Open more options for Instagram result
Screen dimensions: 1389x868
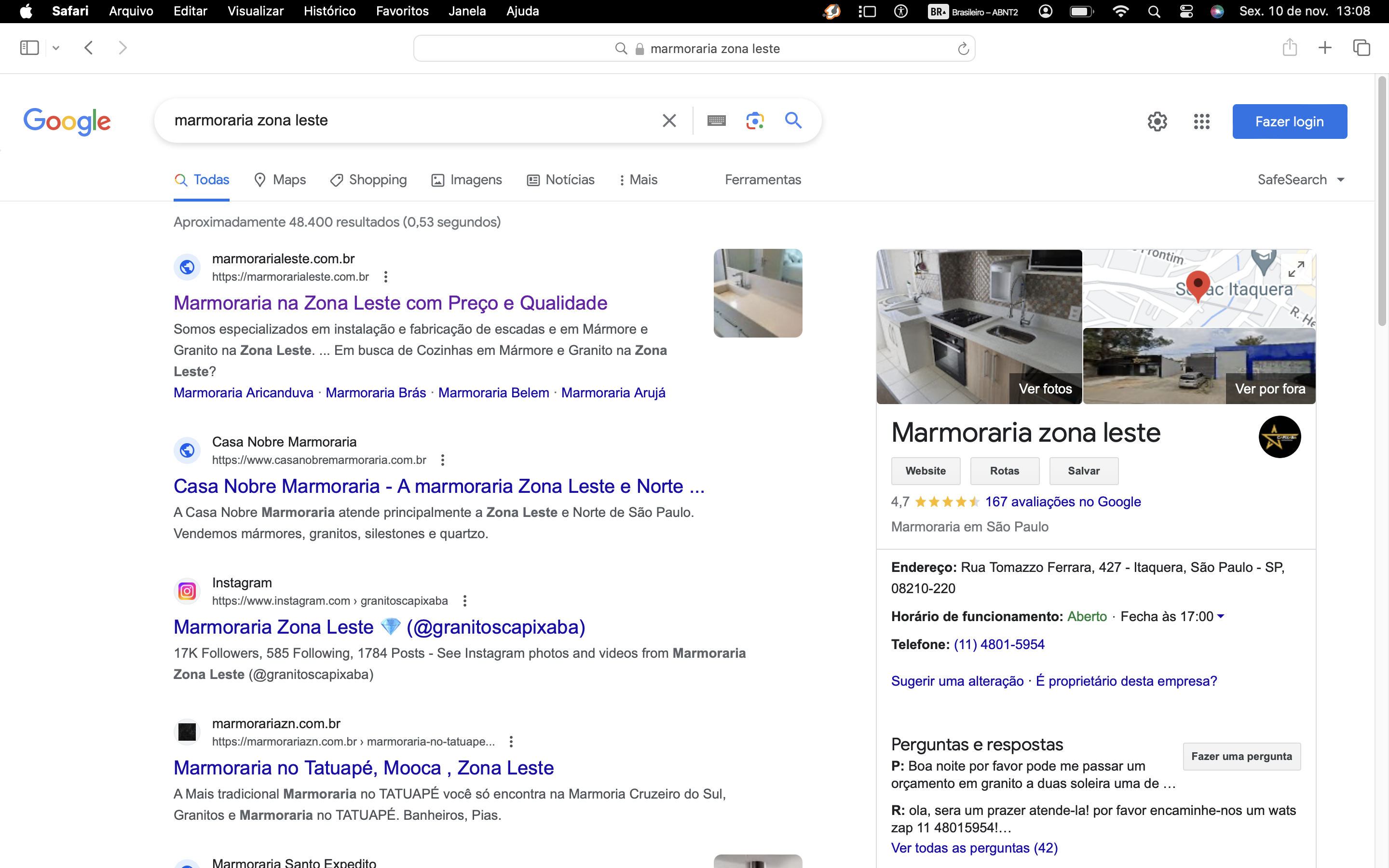pos(465,600)
